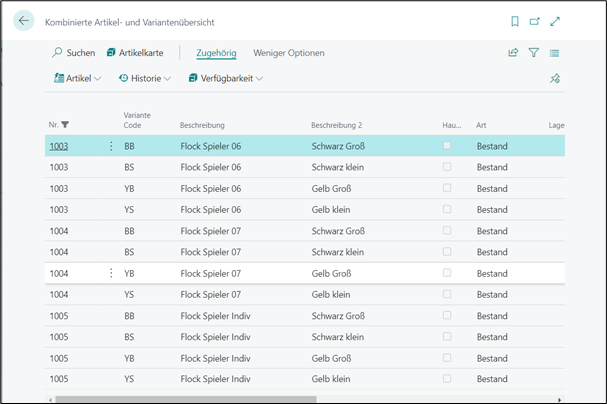Toggle Hau... checkbox for 1003 YS row
Viewport: 607px width, 404px height.
tap(447, 209)
